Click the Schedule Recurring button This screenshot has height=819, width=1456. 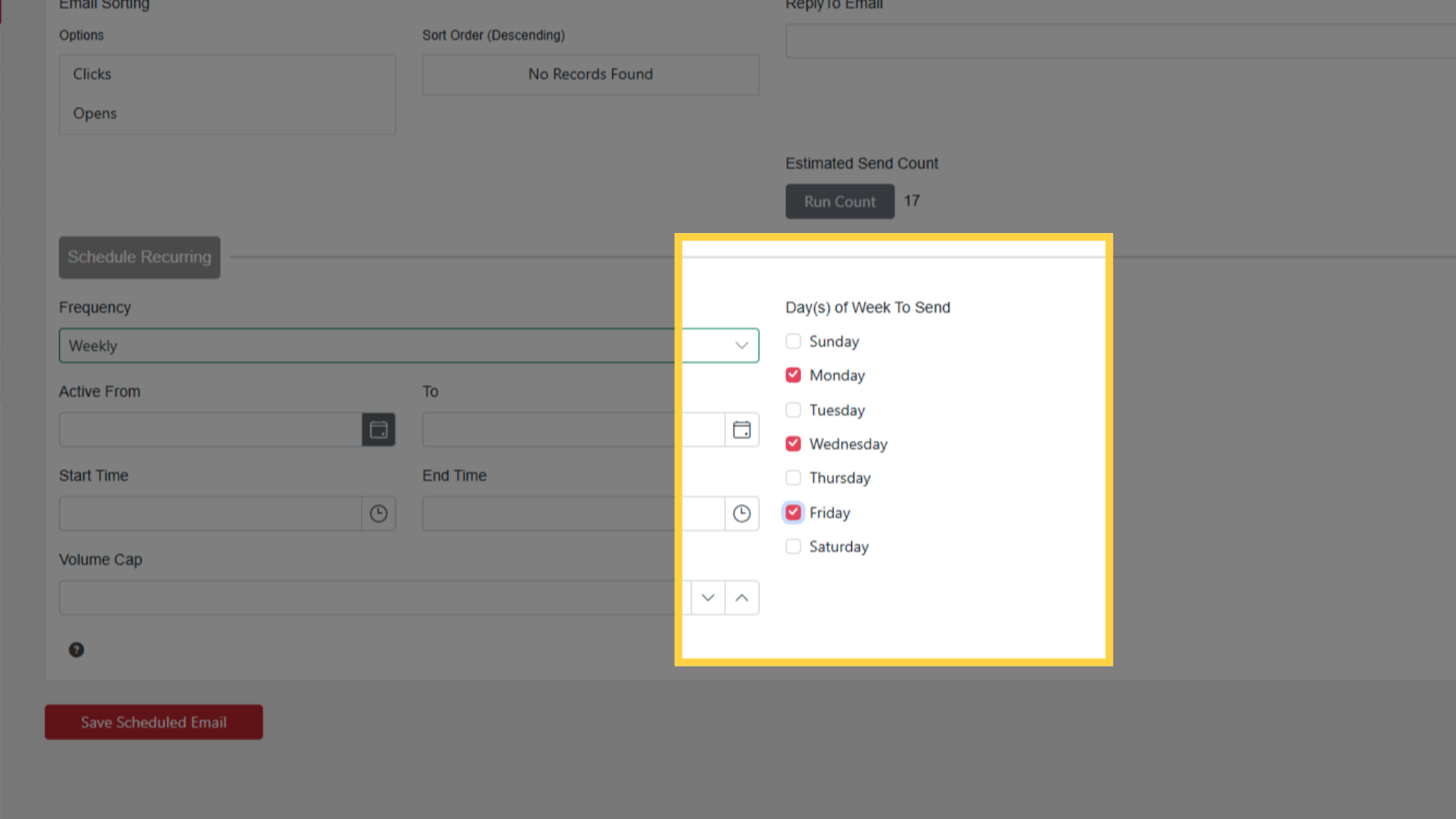[140, 257]
